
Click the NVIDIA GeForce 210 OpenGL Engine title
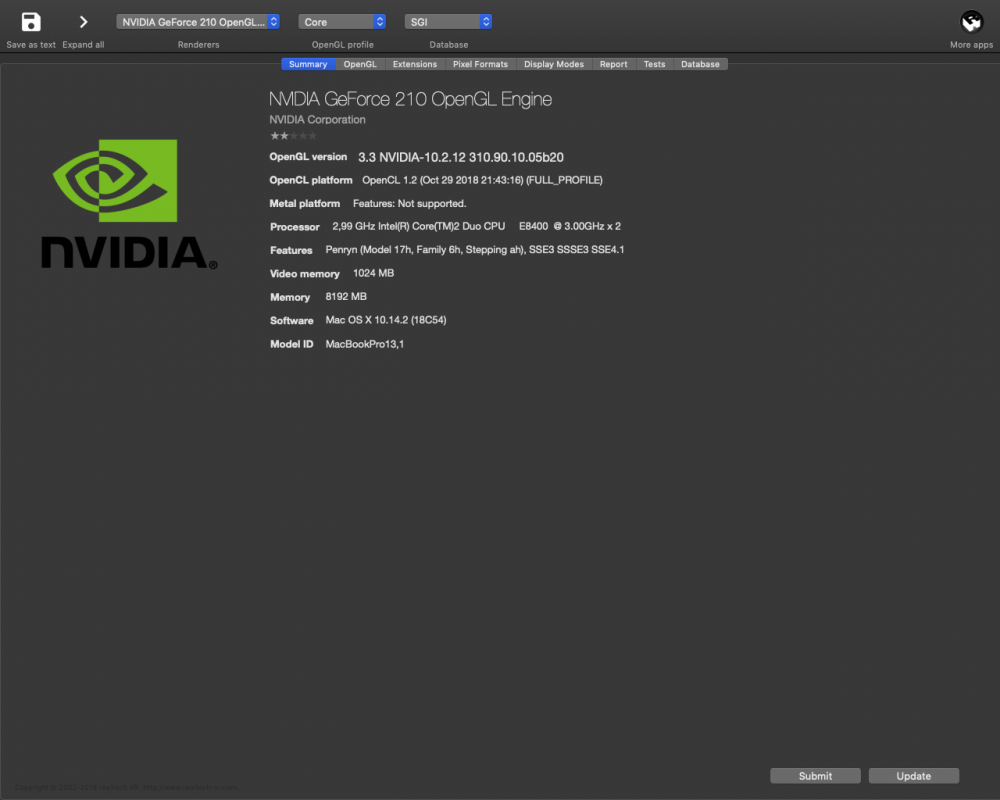[x=410, y=99]
